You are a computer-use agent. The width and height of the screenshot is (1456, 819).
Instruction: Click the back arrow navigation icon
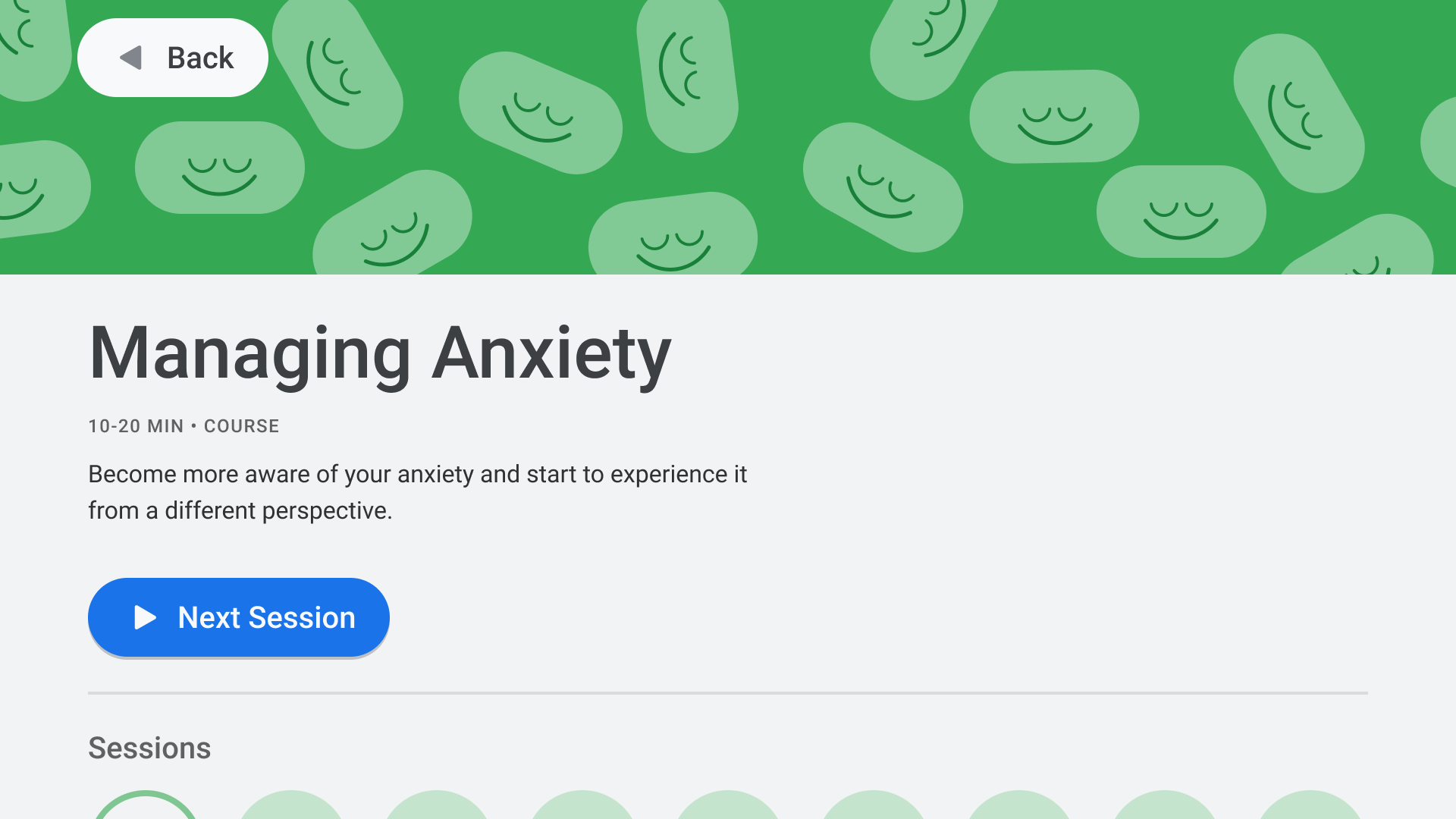coord(130,57)
